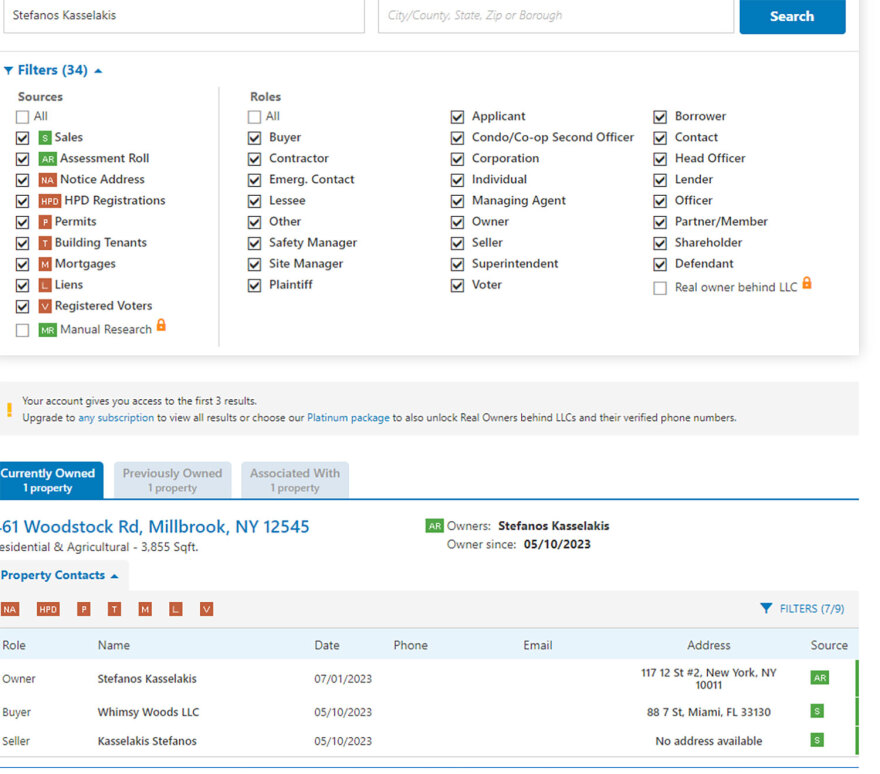Collapse the Filters (34) panel
Screen dimensions: 880x774
pyautogui.click(x=53, y=71)
